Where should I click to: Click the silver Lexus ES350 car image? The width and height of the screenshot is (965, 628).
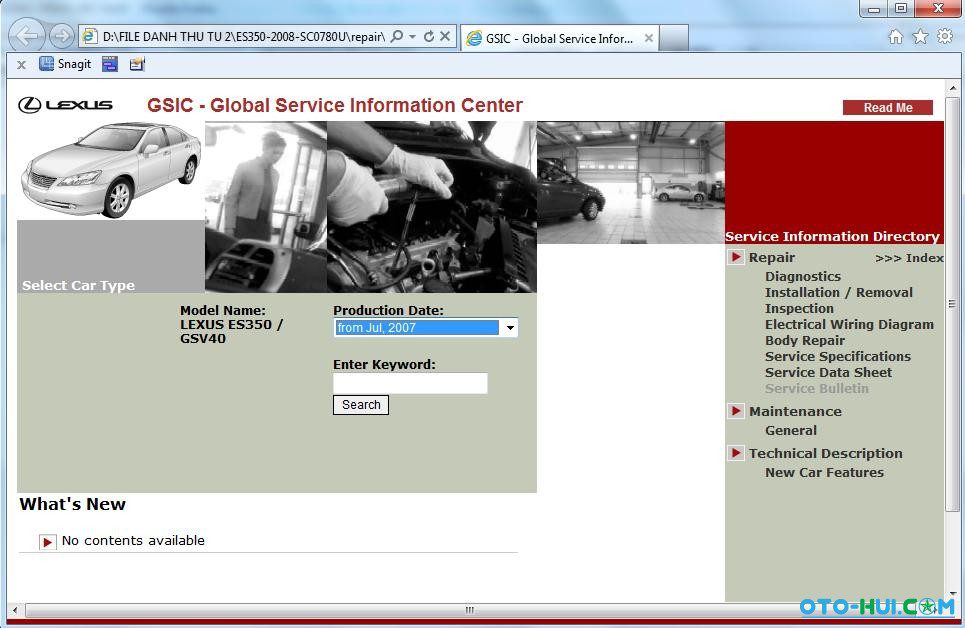tap(111, 169)
